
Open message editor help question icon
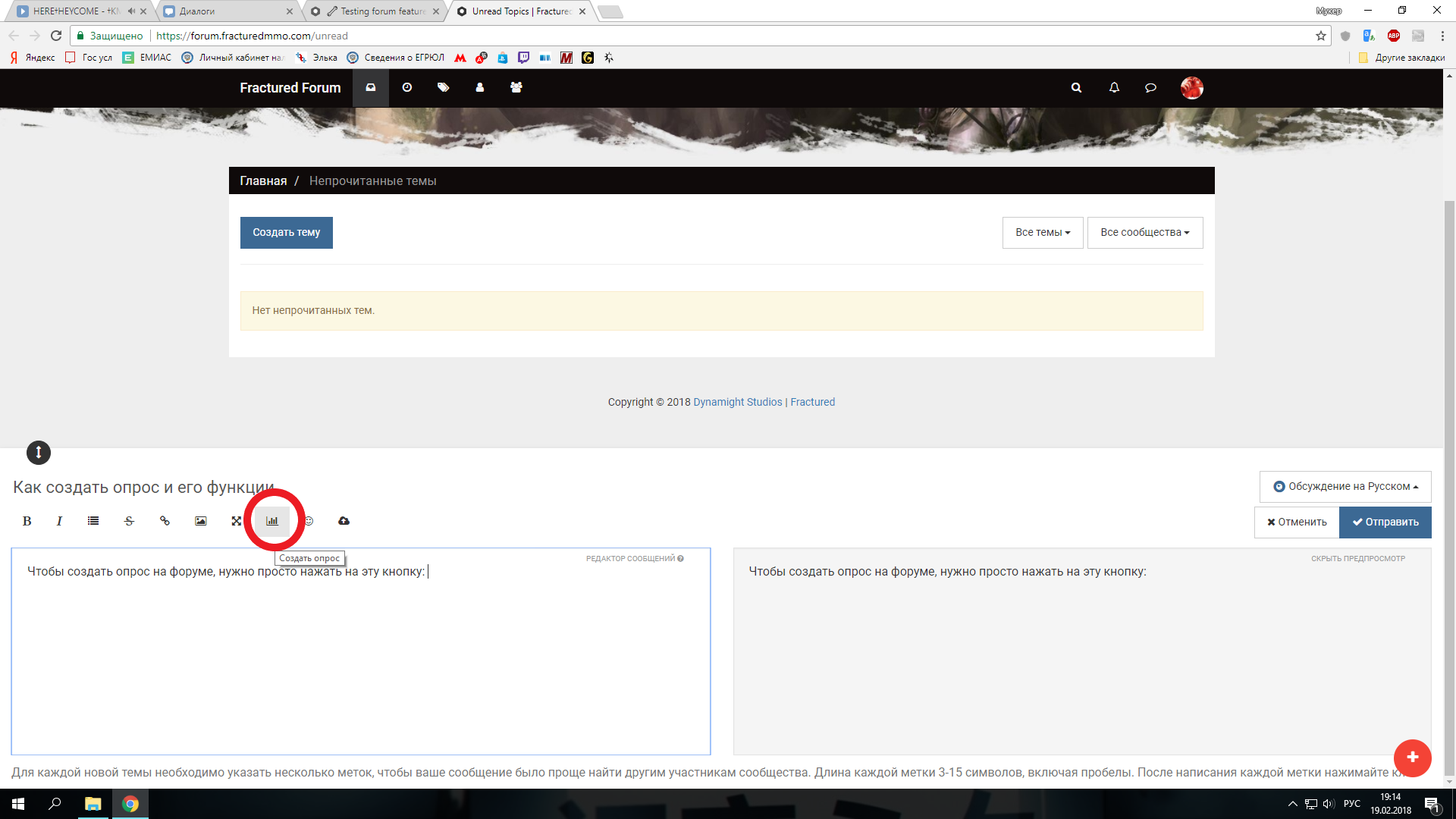[680, 559]
